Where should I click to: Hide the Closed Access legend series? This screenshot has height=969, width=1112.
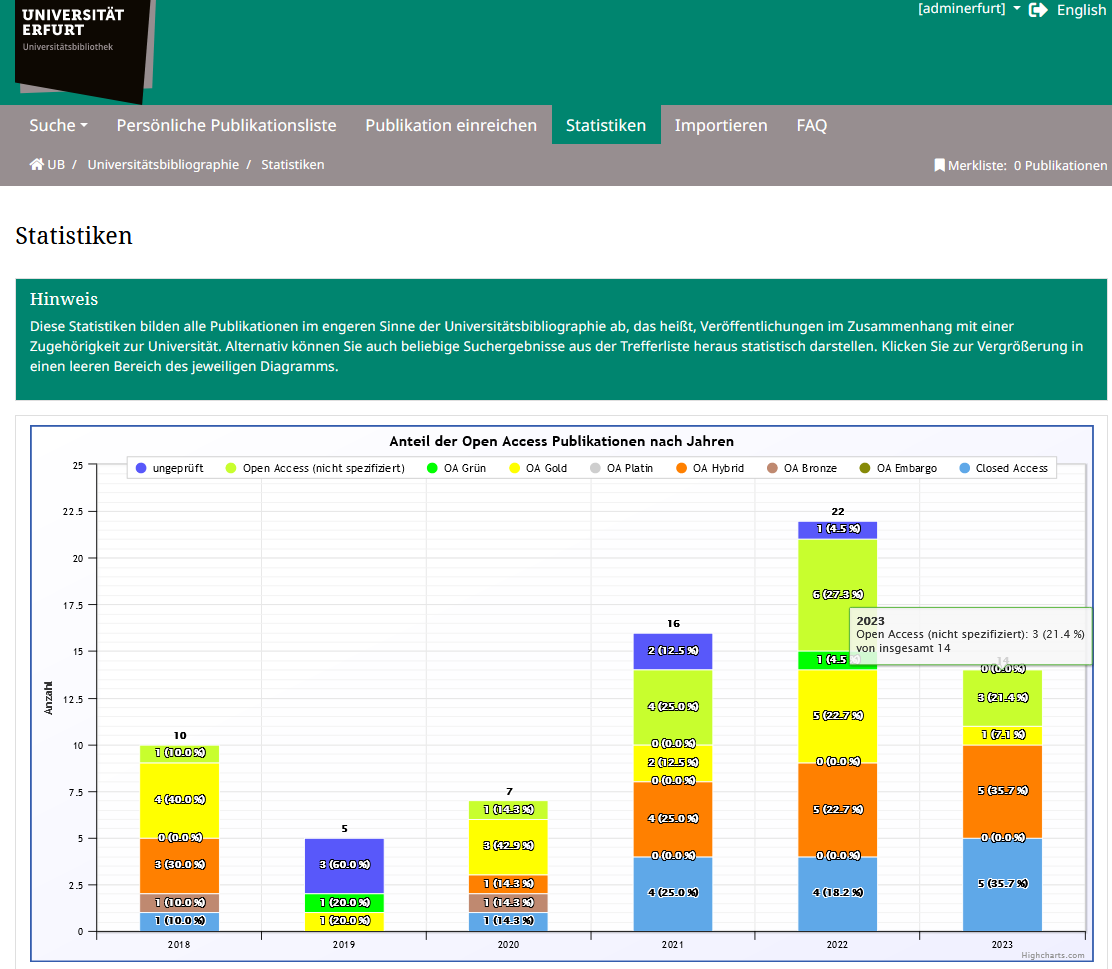point(1003,468)
